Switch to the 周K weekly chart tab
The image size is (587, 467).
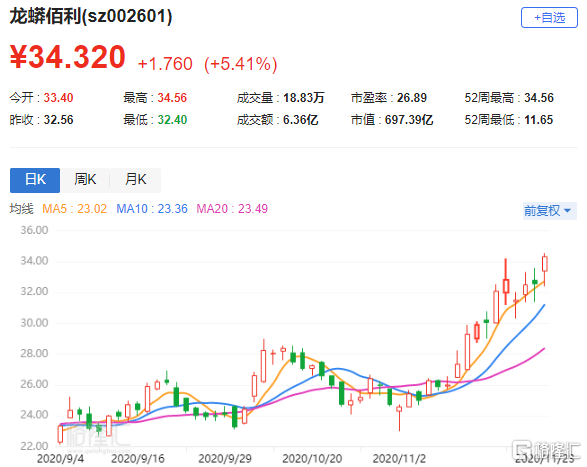tap(85, 180)
